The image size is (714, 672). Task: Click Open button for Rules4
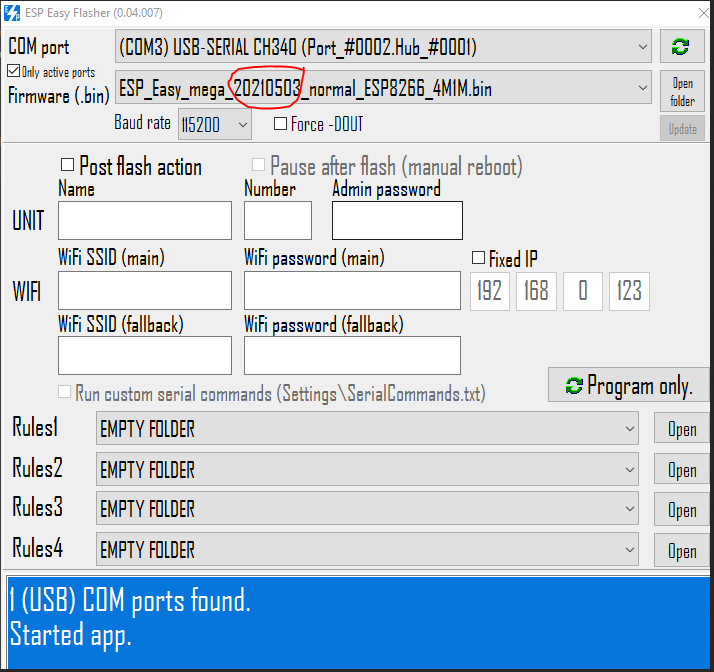(x=682, y=550)
